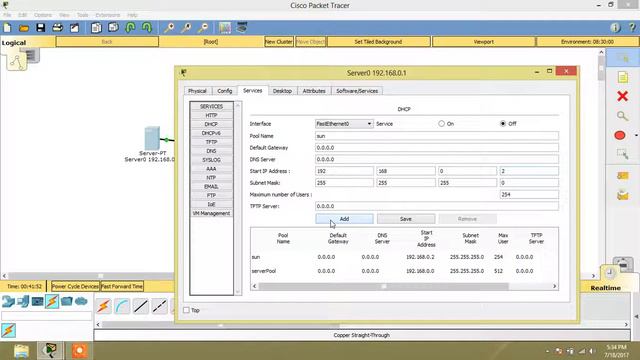Click the Undo green arrow icon
This screenshot has width=640, height=360.
click(130, 28)
